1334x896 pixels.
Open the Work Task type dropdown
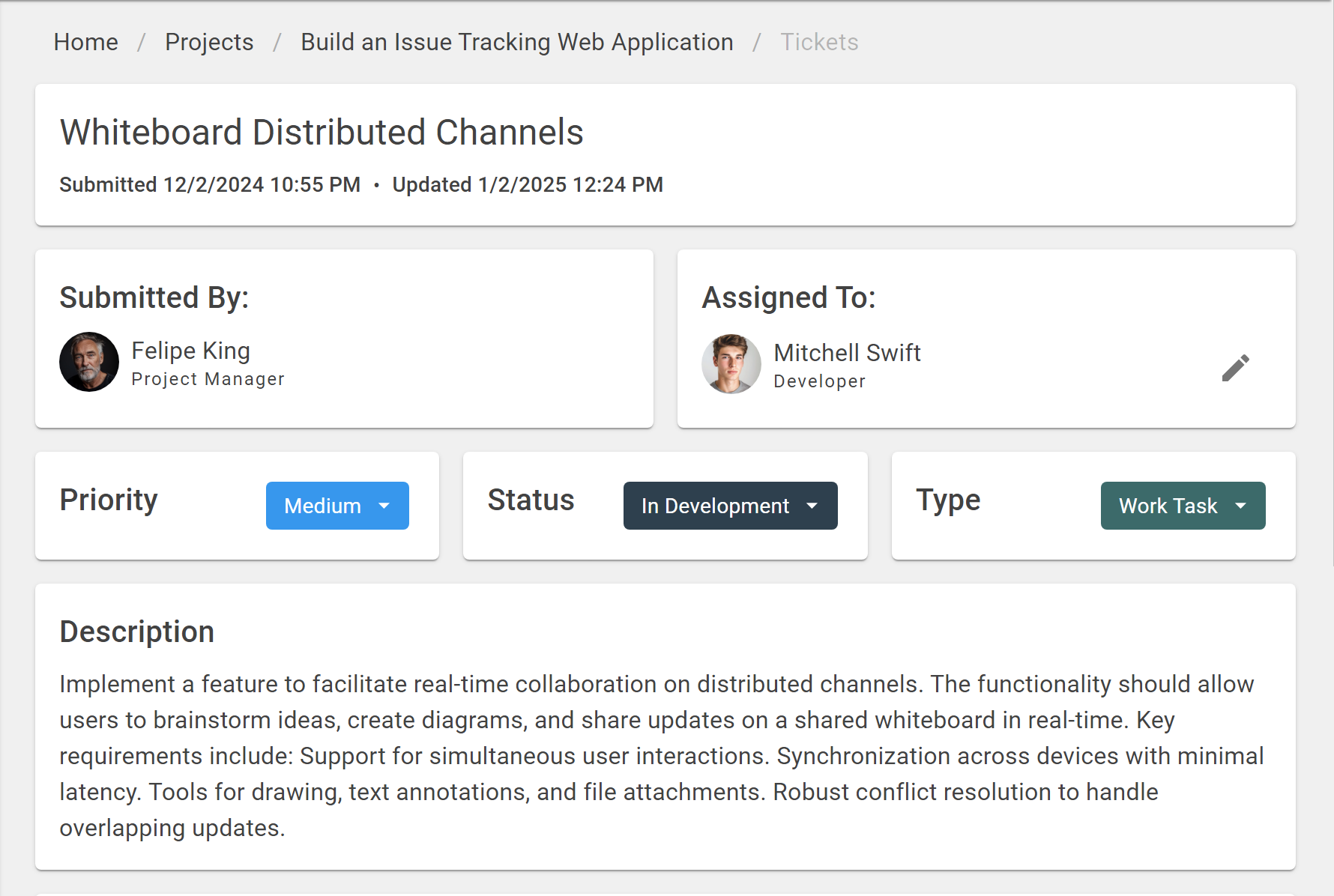tap(1182, 506)
